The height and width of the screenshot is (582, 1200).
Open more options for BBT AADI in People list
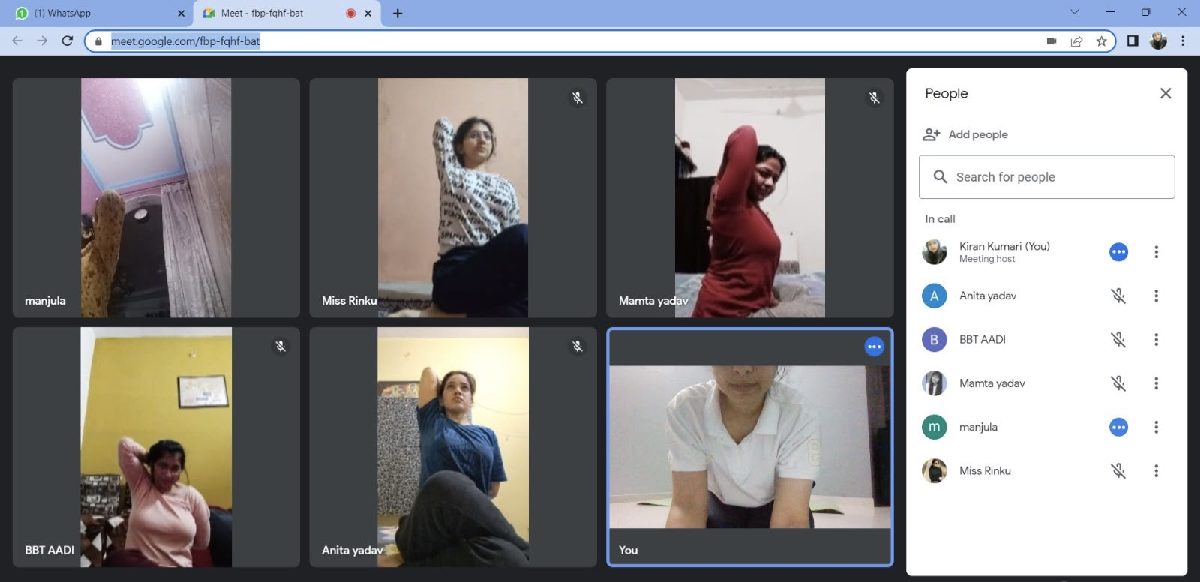pyautogui.click(x=1156, y=340)
